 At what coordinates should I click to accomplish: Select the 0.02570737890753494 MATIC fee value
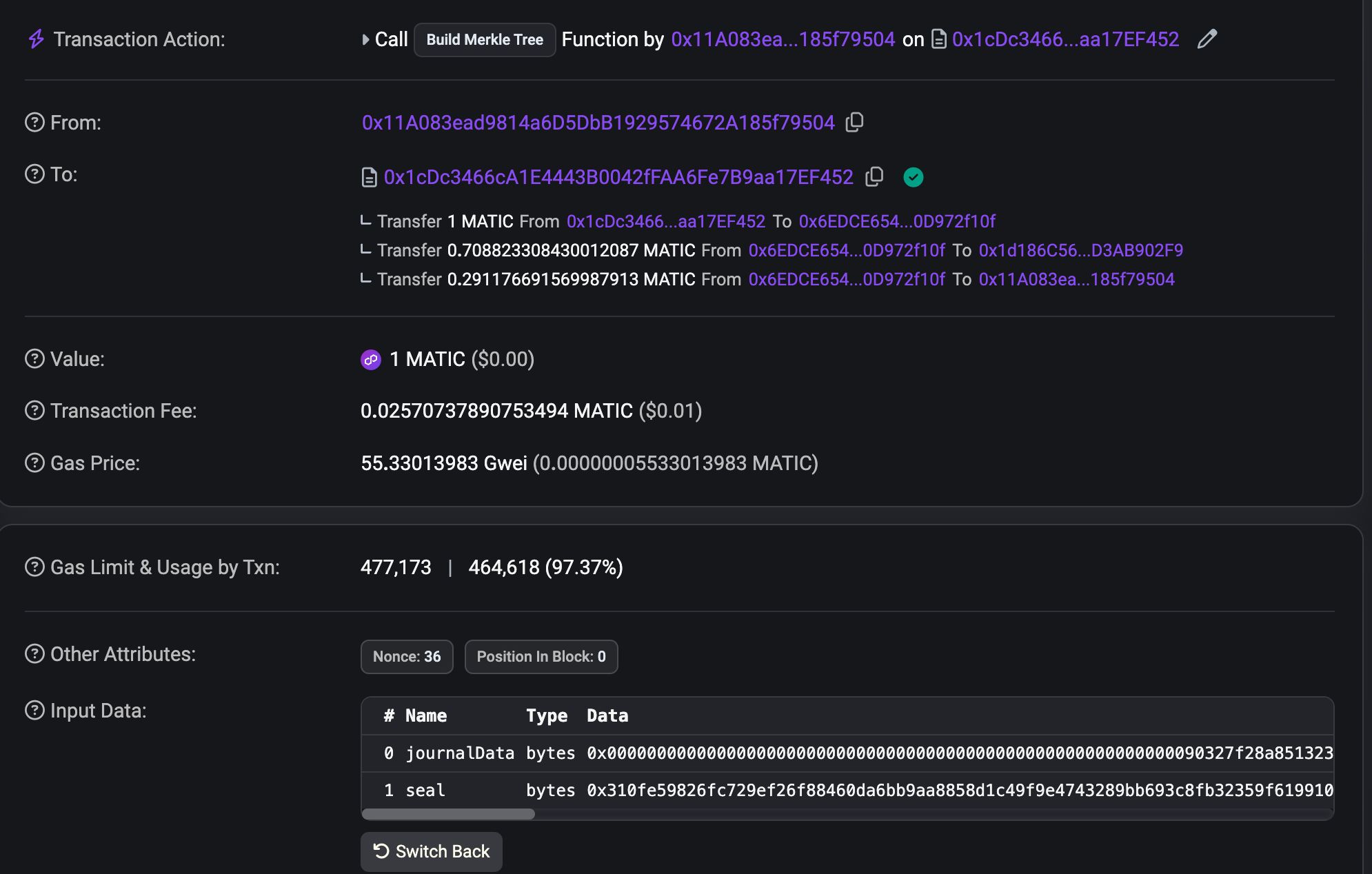click(496, 411)
